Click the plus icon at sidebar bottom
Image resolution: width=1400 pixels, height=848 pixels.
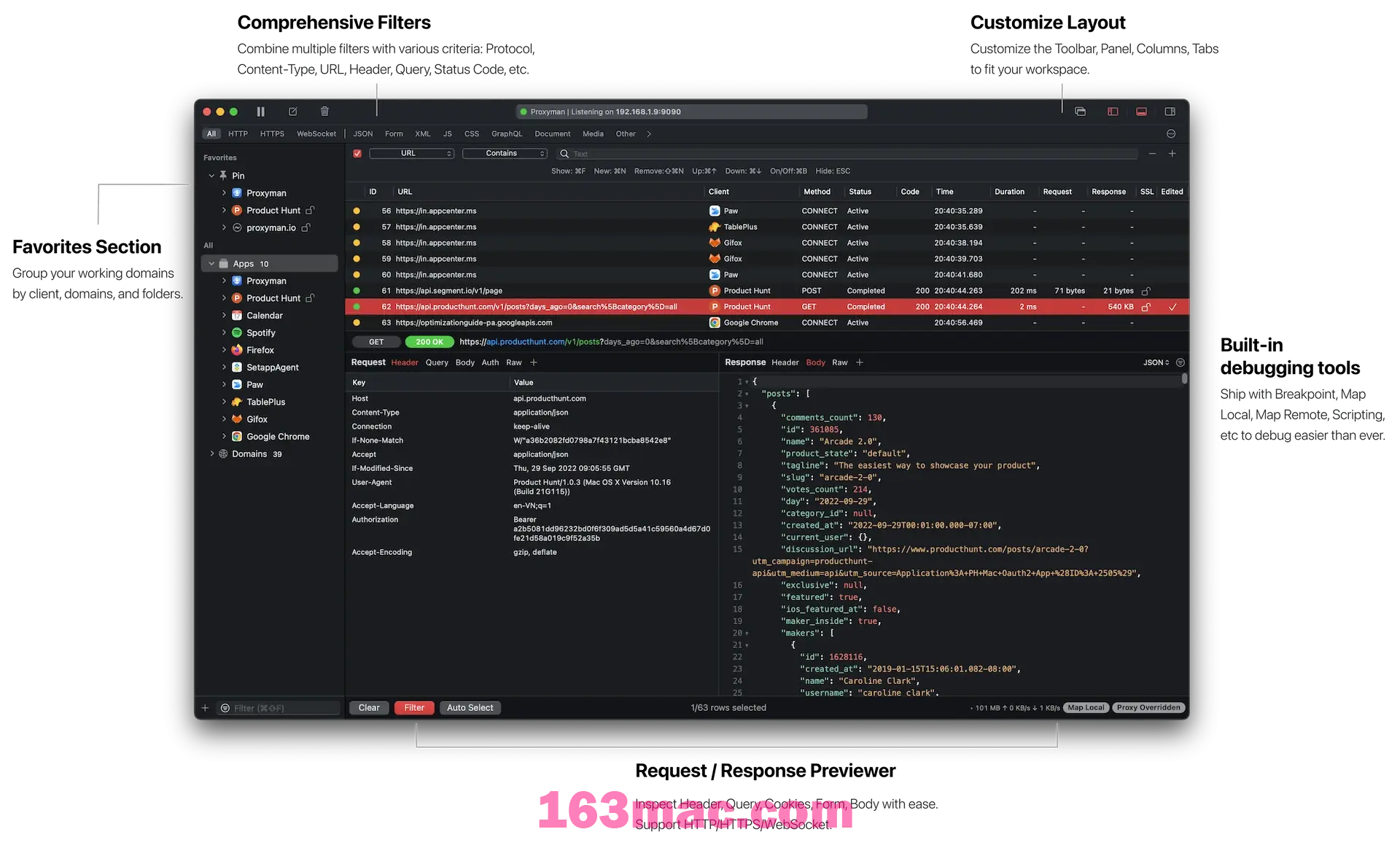click(x=205, y=708)
